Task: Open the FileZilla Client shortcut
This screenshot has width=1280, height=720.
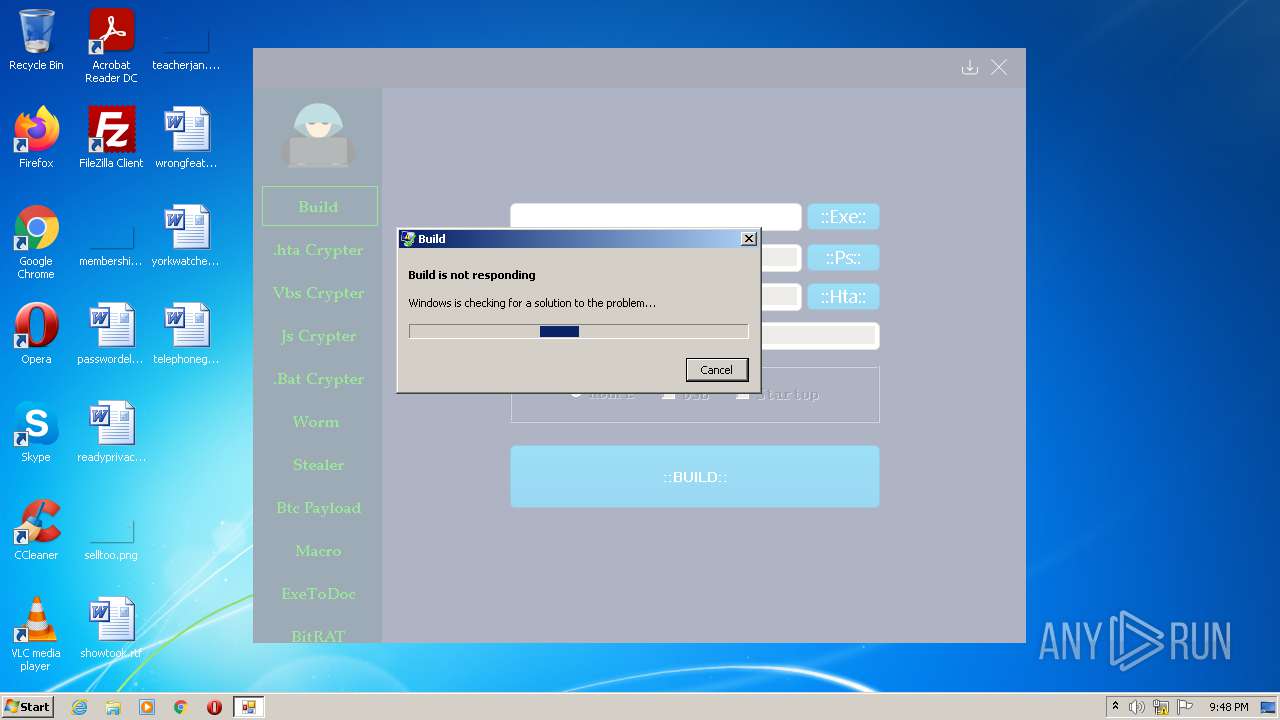Action: coord(111,138)
